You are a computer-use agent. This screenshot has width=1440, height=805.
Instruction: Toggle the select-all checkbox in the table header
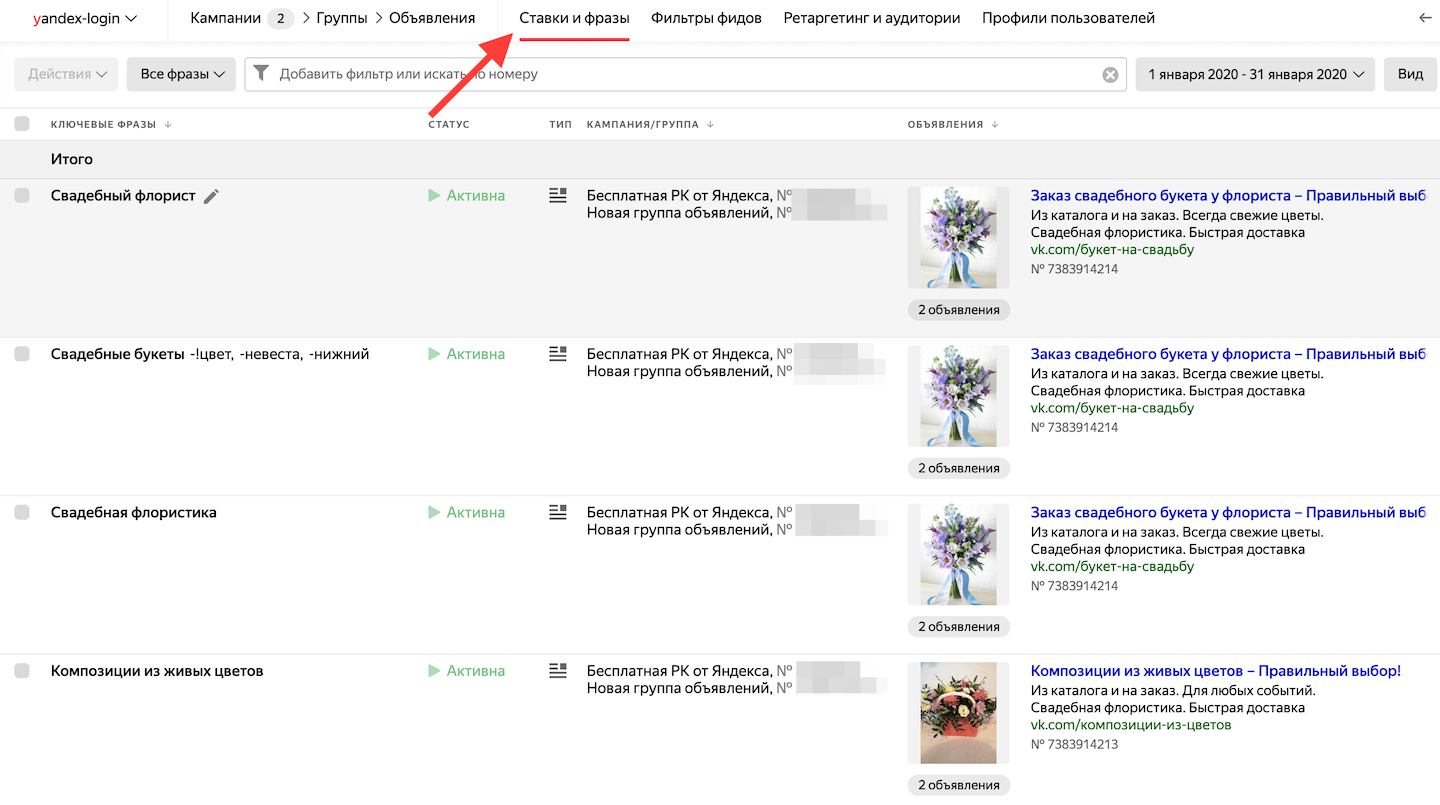click(x=22, y=124)
